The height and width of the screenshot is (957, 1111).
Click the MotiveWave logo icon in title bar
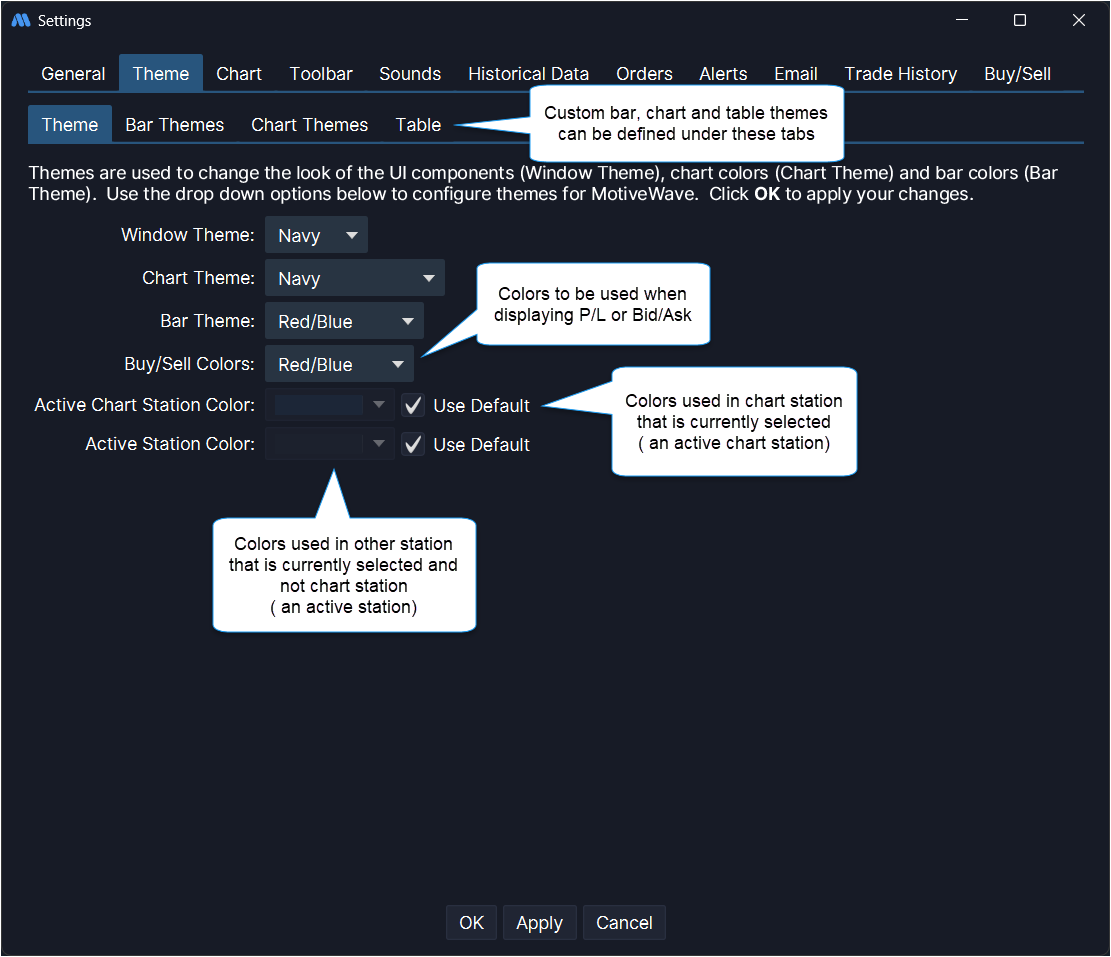click(x=20, y=20)
